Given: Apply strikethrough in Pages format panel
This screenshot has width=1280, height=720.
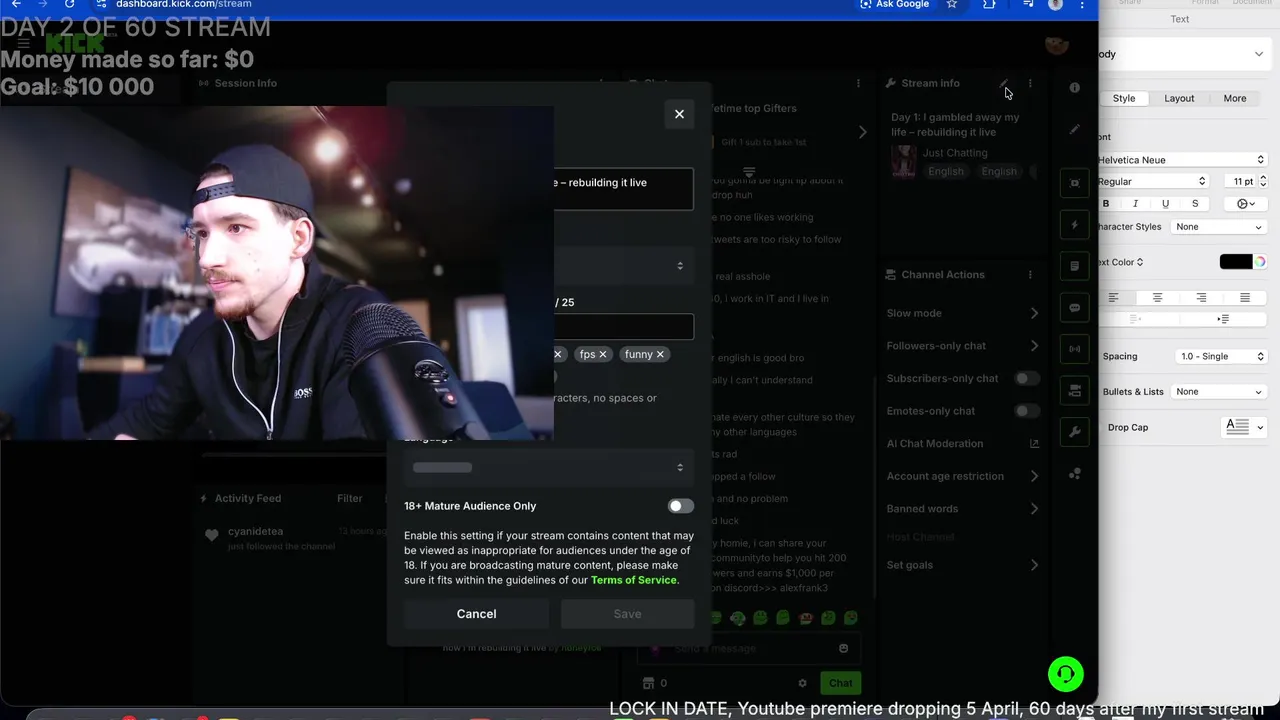Looking at the screenshot, I should coord(1195,204).
